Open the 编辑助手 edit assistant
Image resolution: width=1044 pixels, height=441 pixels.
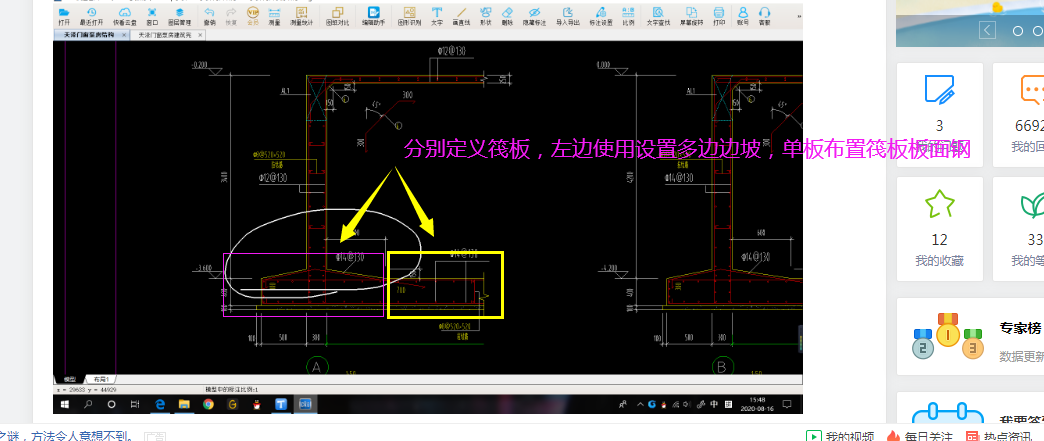[x=374, y=17]
